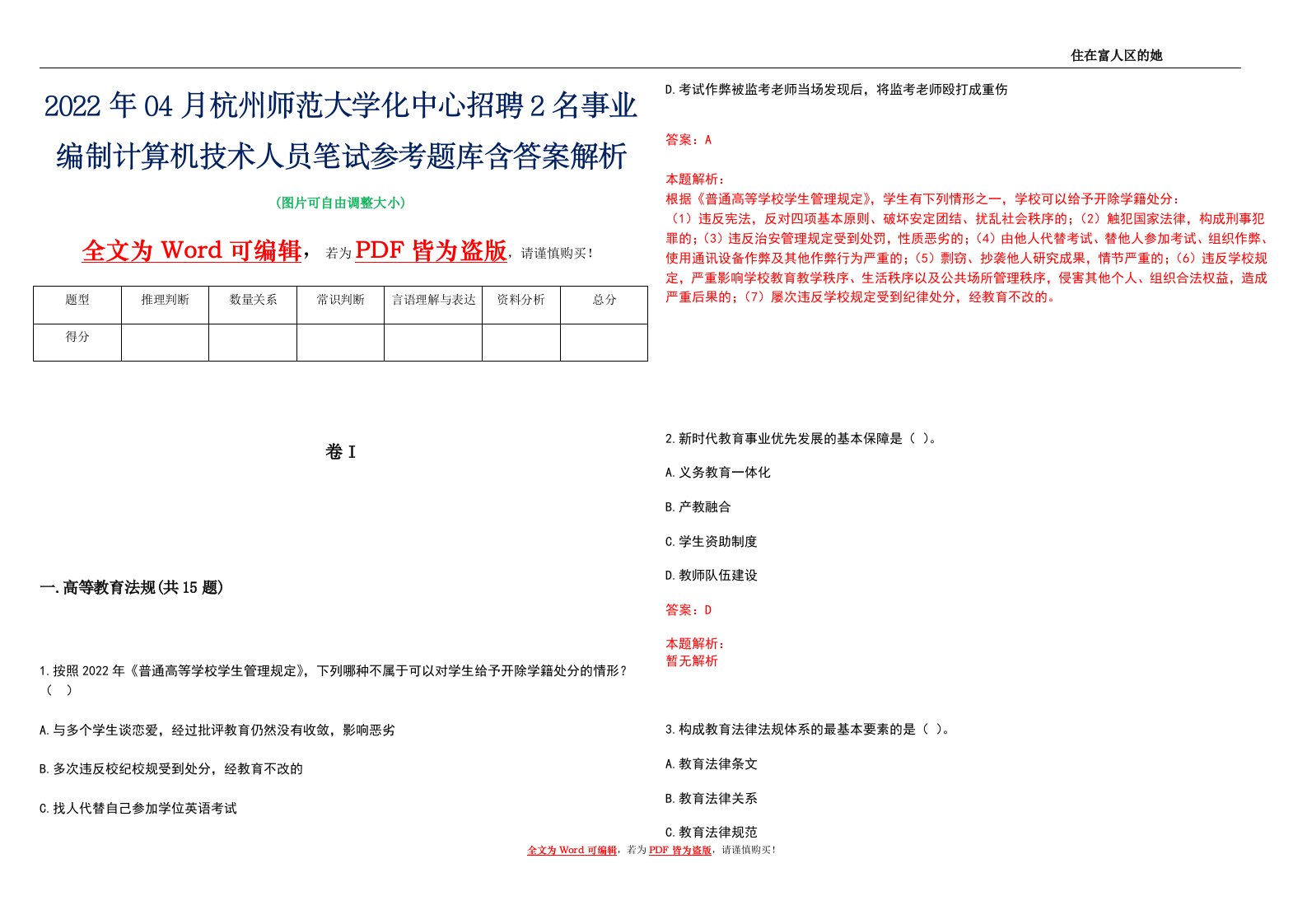The height and width of the screenshot is (924, 1307).
Task: Click question 2 text 新时代教育事业优先发展的基本保障
Action: coord(801,438)
